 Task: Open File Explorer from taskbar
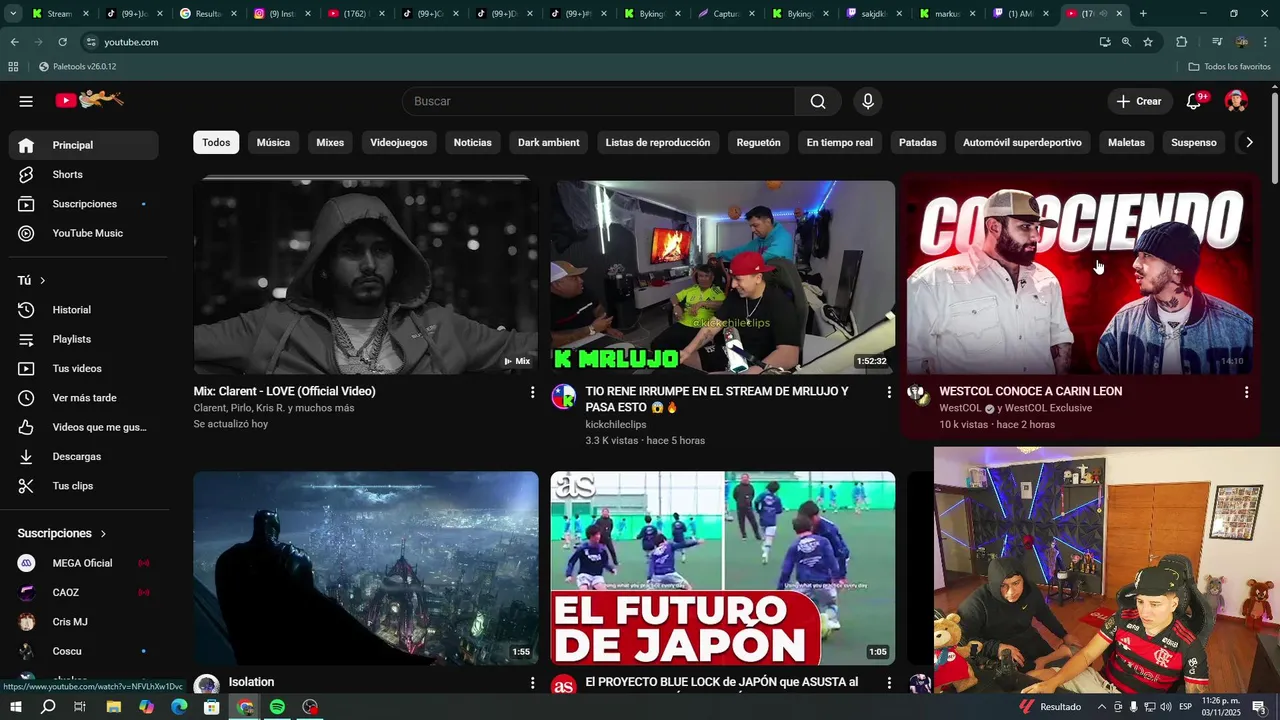tap(114, 707)
